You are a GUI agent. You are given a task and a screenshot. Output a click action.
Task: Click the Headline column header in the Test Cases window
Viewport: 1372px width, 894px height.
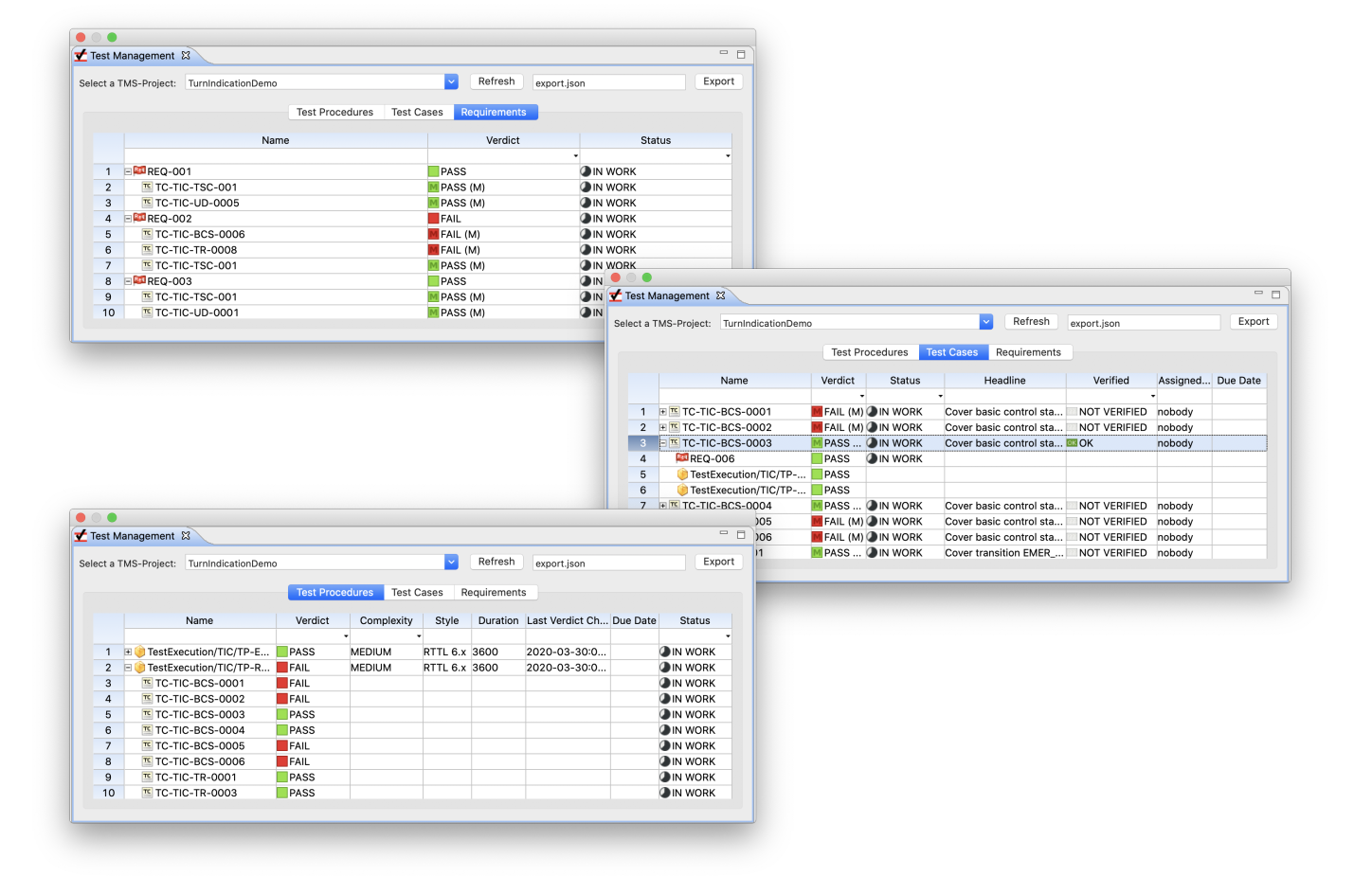1004,381
